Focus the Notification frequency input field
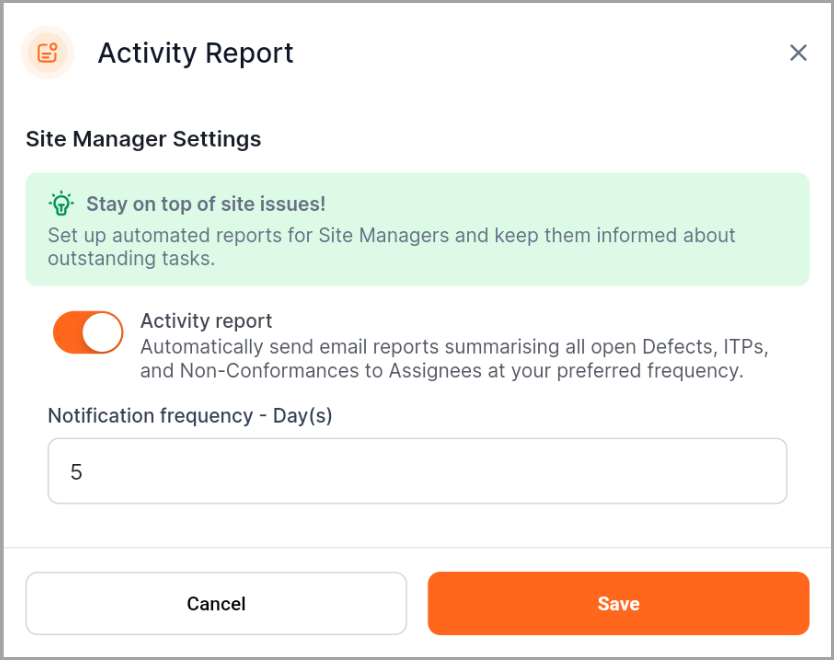The width and height of the screenshot is (834, 660). coord(417,471)
